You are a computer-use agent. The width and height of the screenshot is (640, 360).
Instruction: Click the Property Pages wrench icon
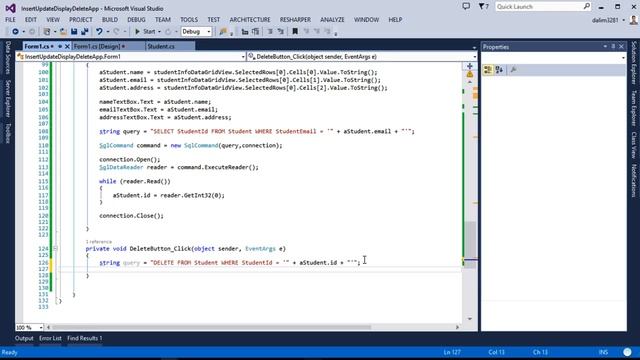(x=513, y=70)
